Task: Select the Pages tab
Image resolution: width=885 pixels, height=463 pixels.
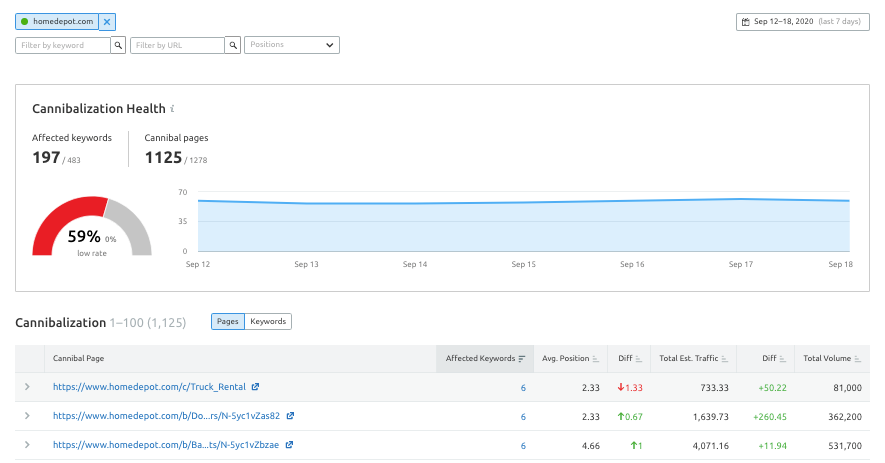Action: (x=227, y=321)
